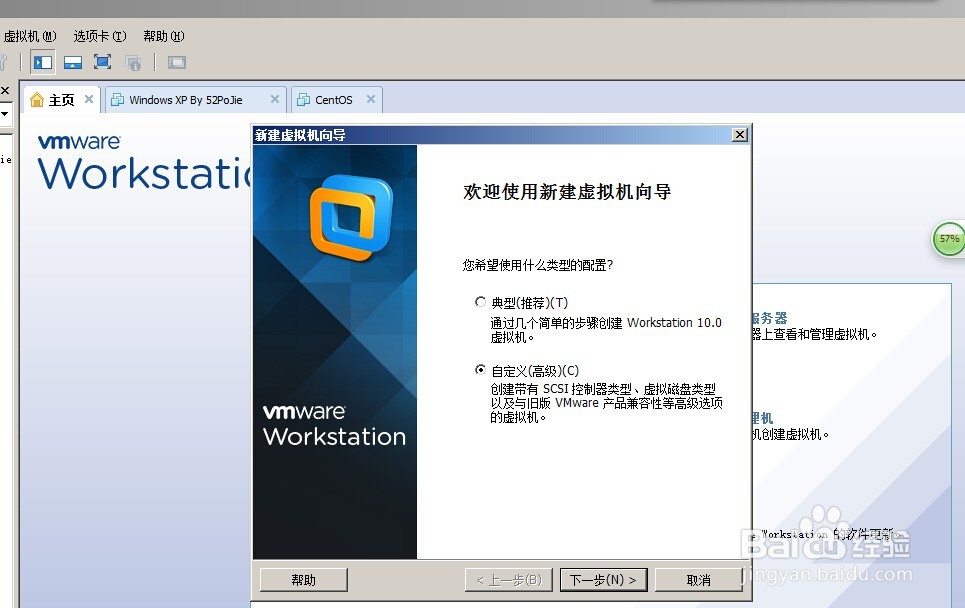The height and width of the screenshot is (608, 965).
Task: Close the Windows XP By 52PoJie tab
Action: pos(274,99)
